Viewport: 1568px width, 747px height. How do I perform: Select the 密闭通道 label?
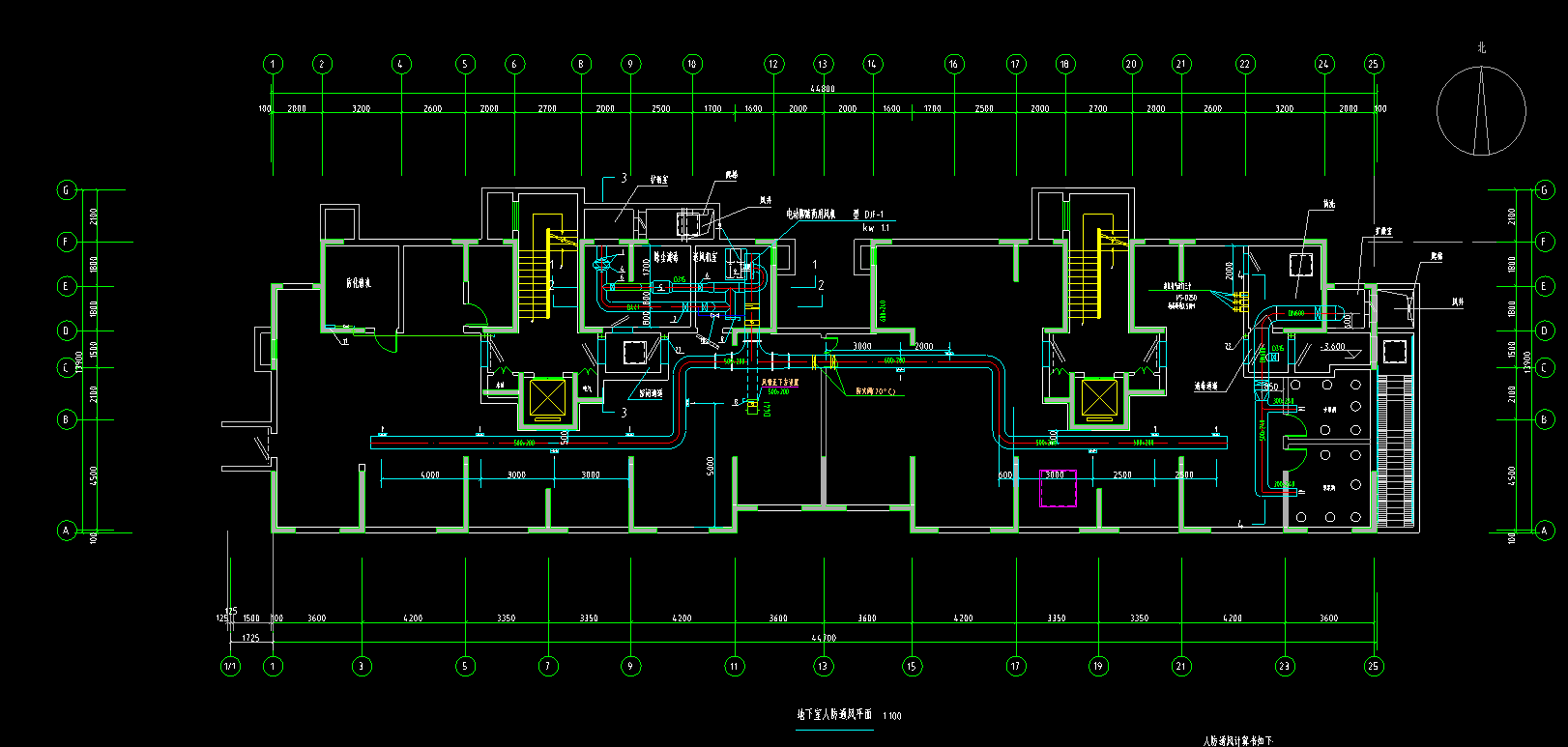pos(651,393)
